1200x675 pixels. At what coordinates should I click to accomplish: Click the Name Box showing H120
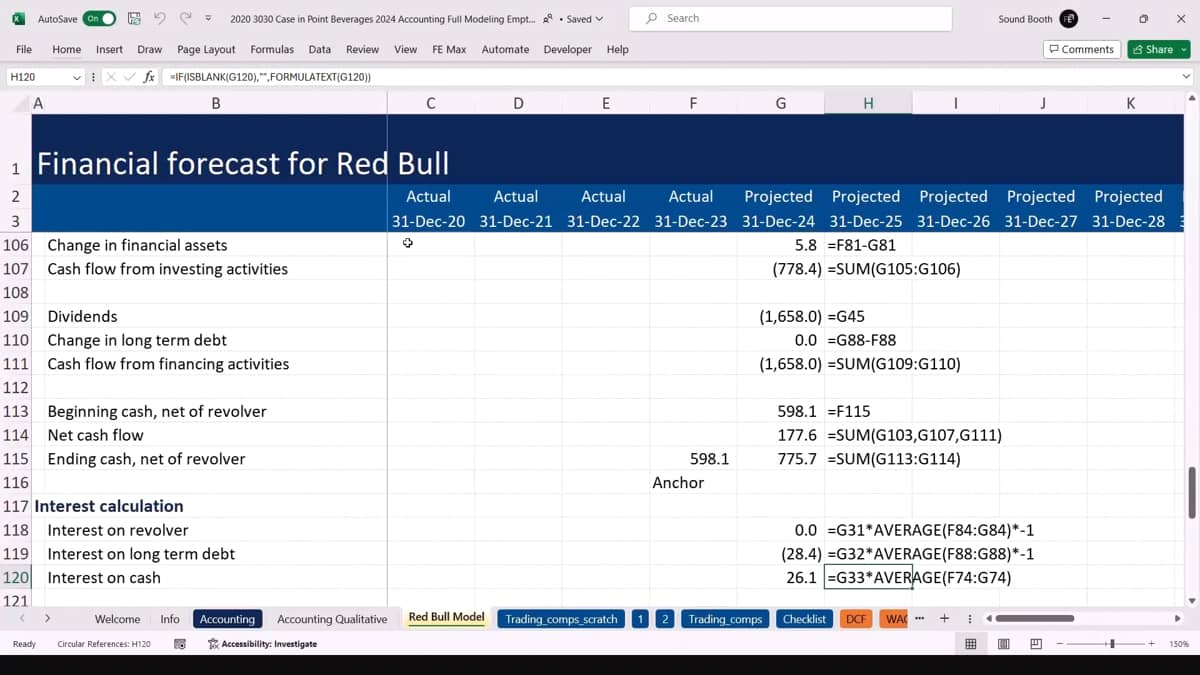pos(38,77)
